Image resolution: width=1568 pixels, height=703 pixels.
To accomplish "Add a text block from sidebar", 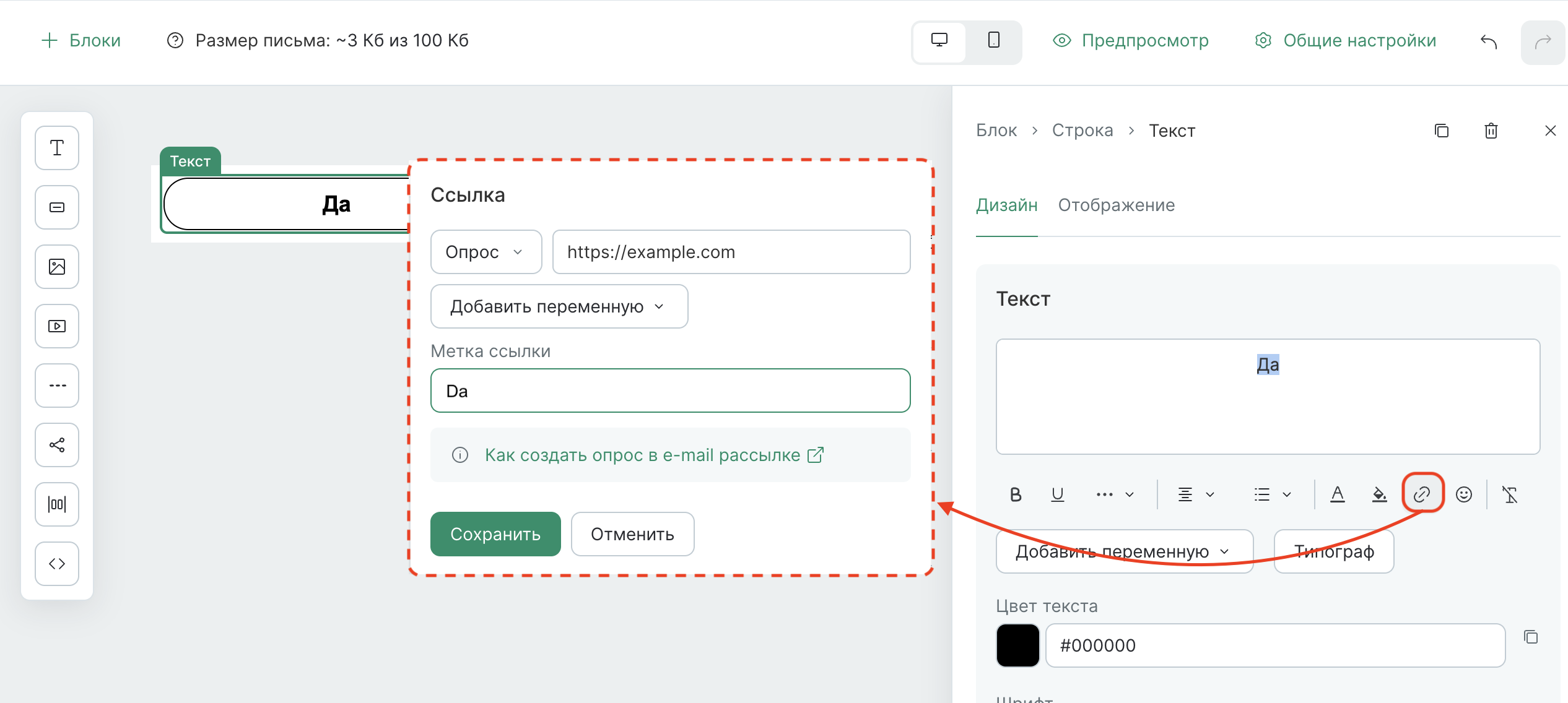I will pos(57,148).
